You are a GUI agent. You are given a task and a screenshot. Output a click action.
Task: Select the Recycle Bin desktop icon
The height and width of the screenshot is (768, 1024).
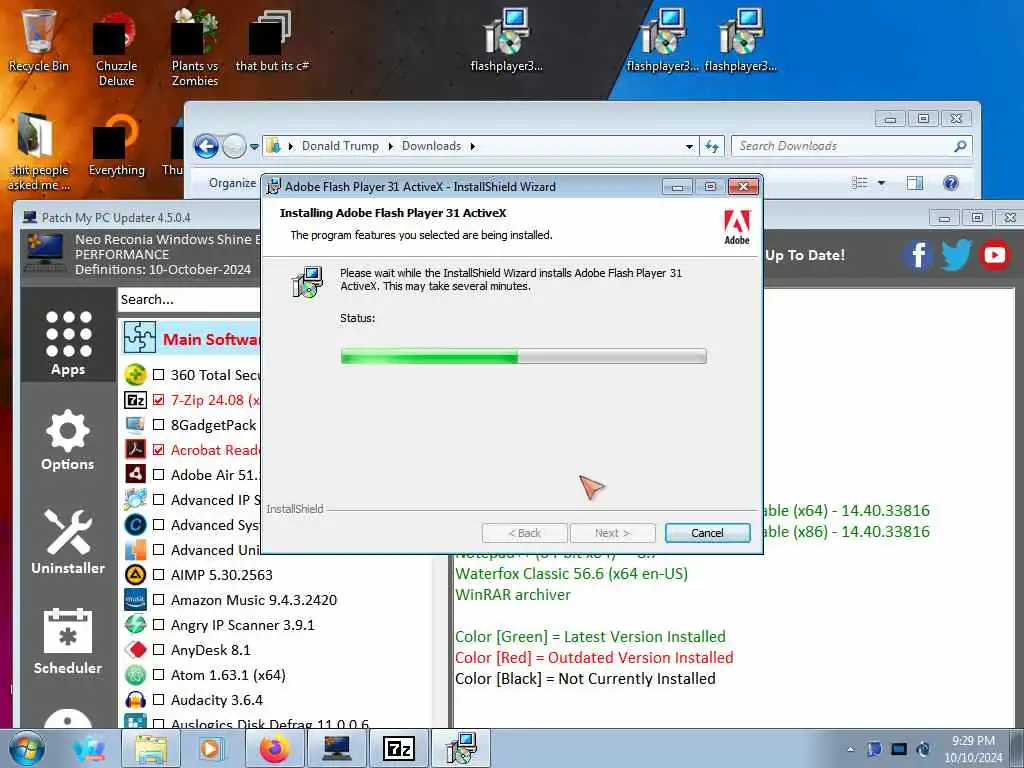[38, 40]
